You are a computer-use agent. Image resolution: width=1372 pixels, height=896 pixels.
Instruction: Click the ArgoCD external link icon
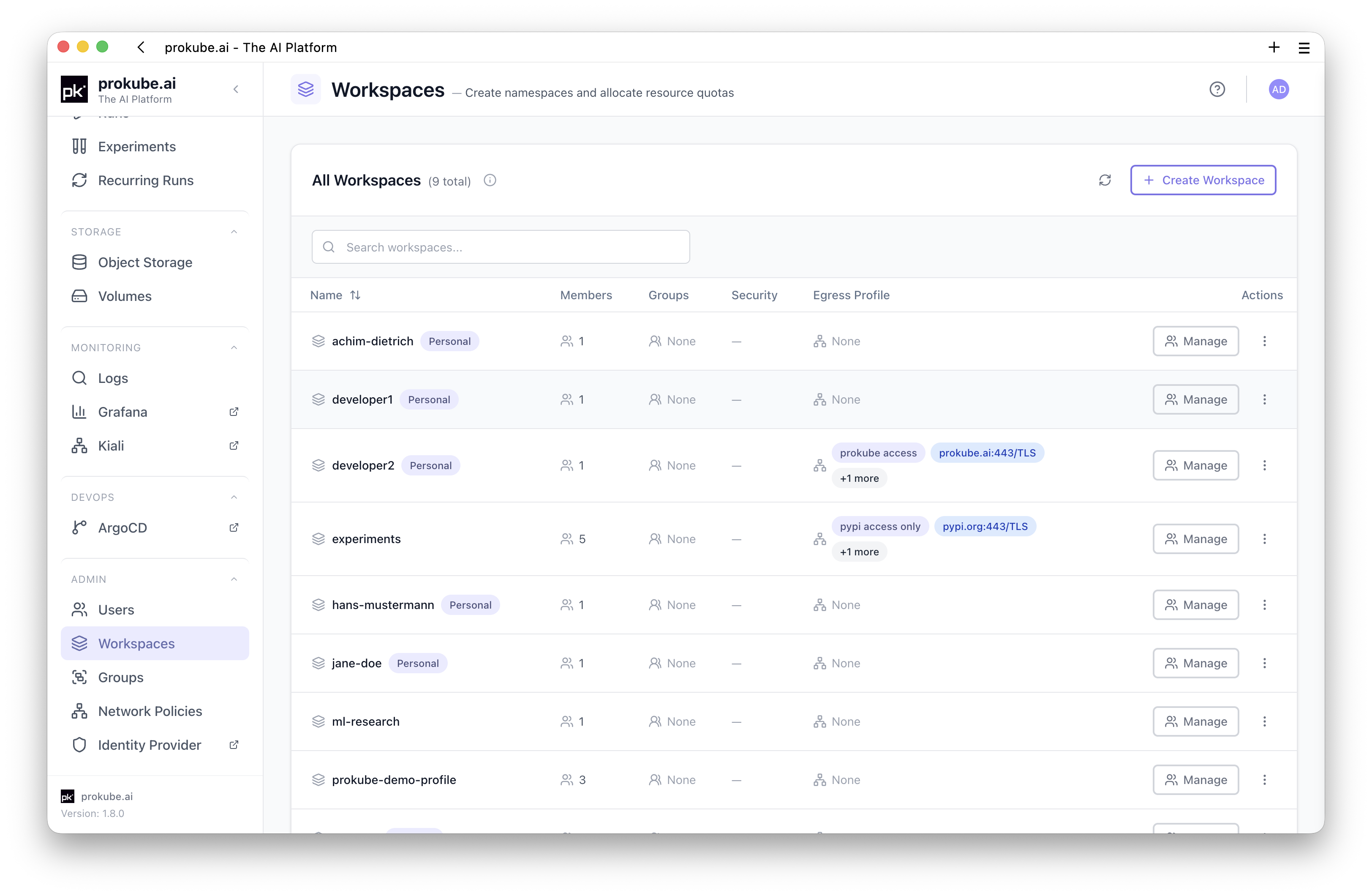234,527
